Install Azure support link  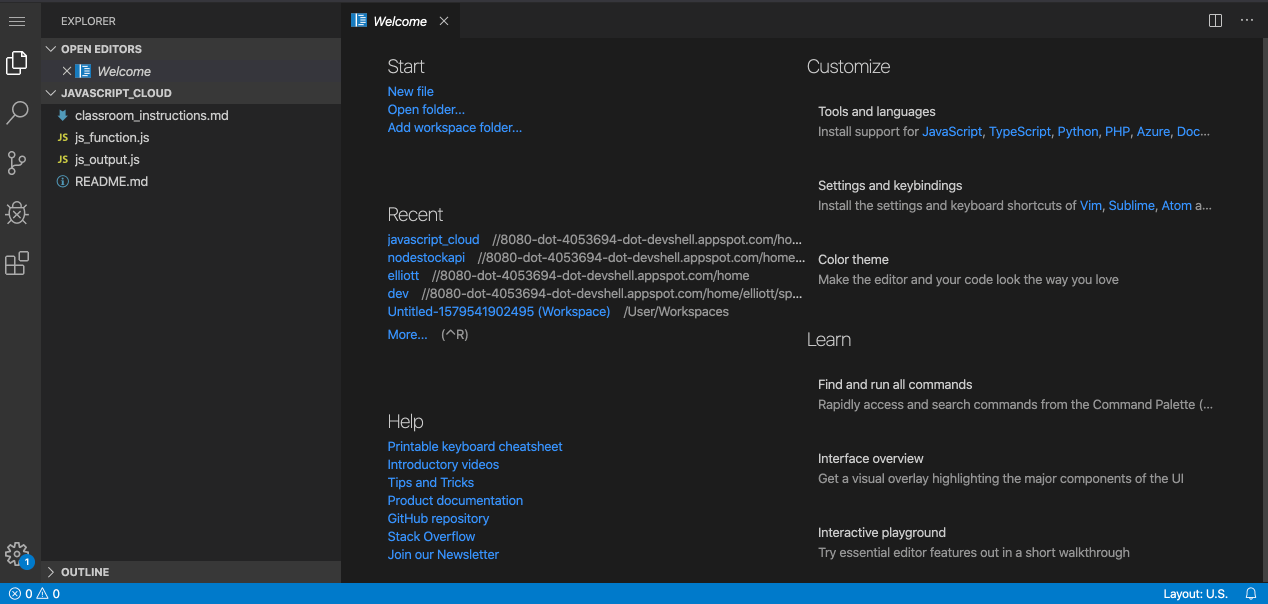[x=1153, y=131]
